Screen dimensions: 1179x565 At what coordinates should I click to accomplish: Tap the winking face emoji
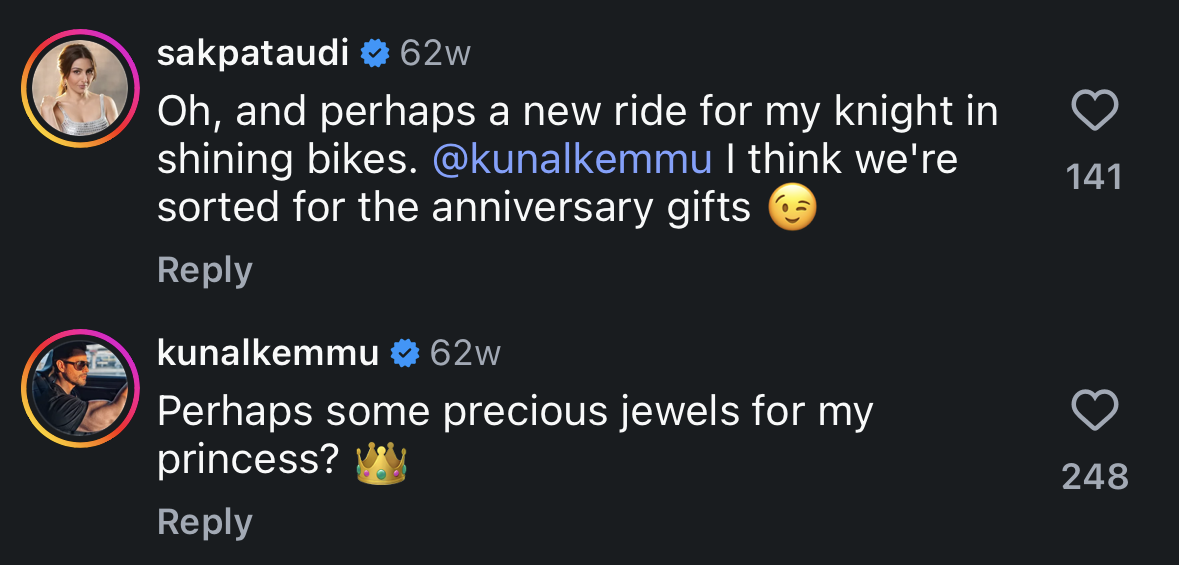click(x=793, y=207)
